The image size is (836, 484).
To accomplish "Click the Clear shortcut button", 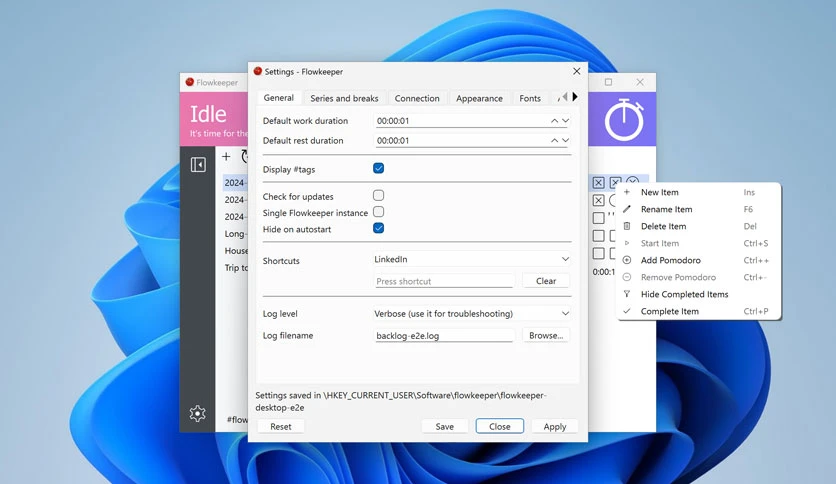I will pyautogui.click(x=545, y=281).
